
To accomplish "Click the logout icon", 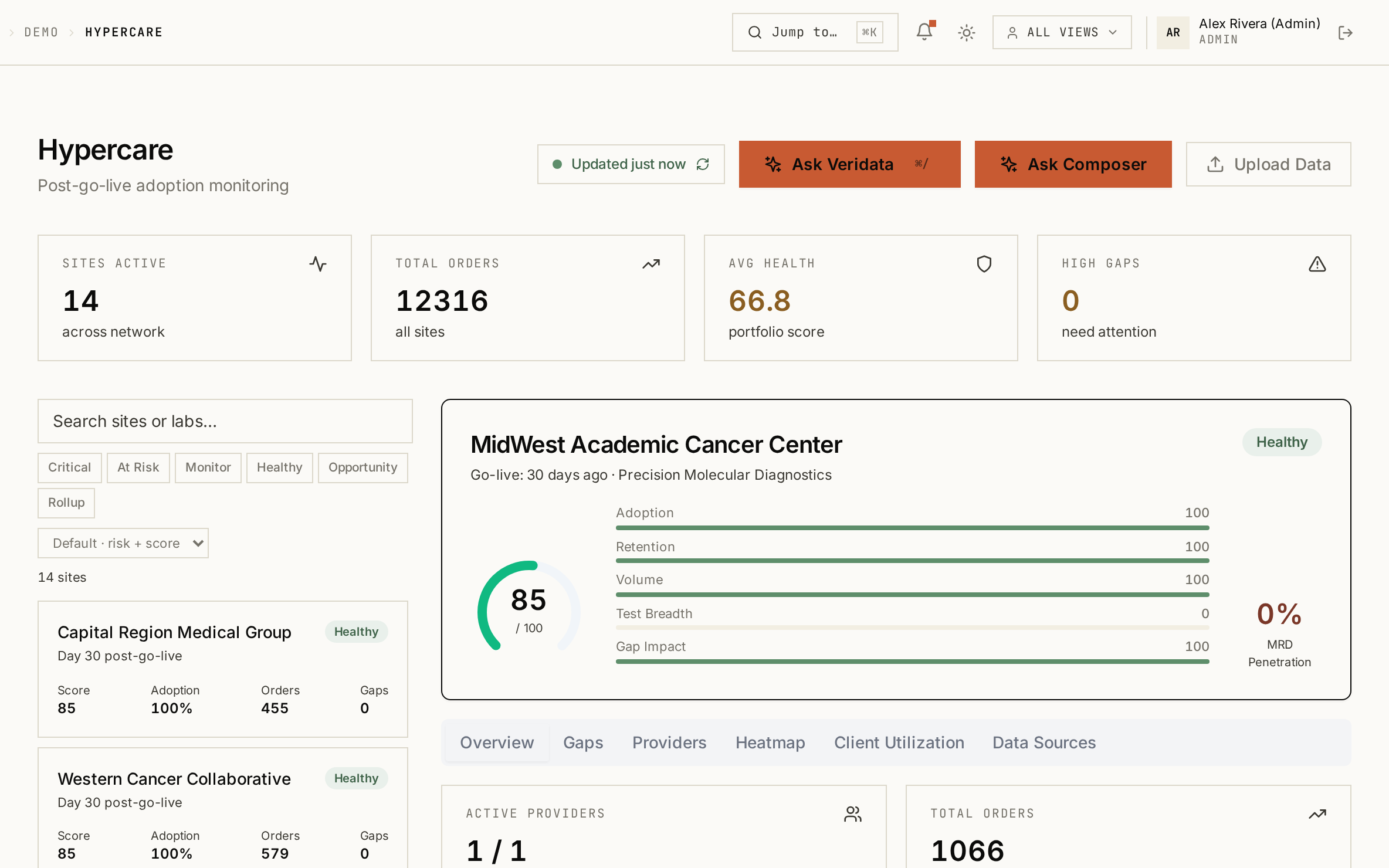I will pos(1346,32).
